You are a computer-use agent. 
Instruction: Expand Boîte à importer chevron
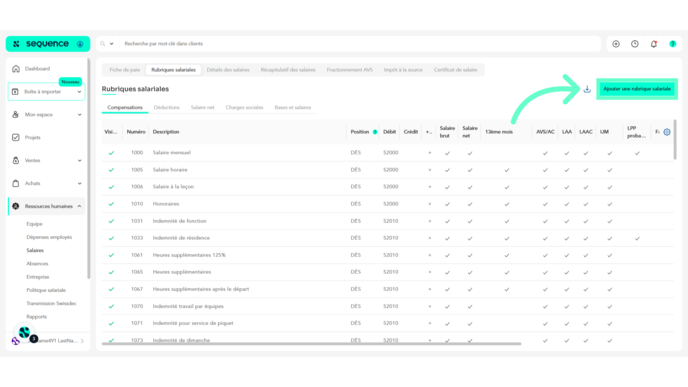pos(79,92)
